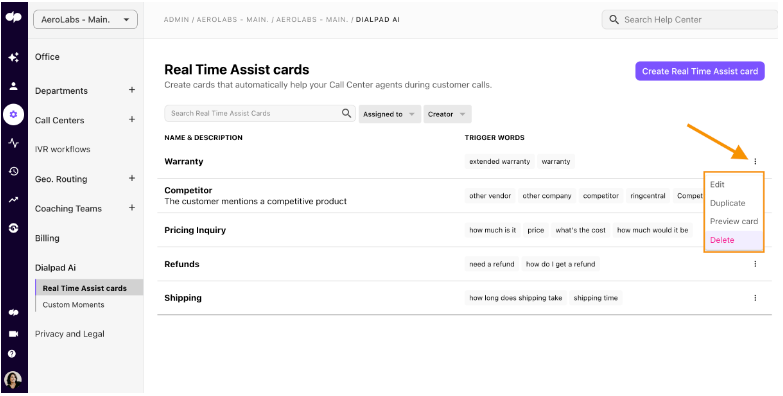The width and height of the screenshot is (783, 396).
Task: Open the three-dot menu for Shipping card
Action: tap(755, 298)
